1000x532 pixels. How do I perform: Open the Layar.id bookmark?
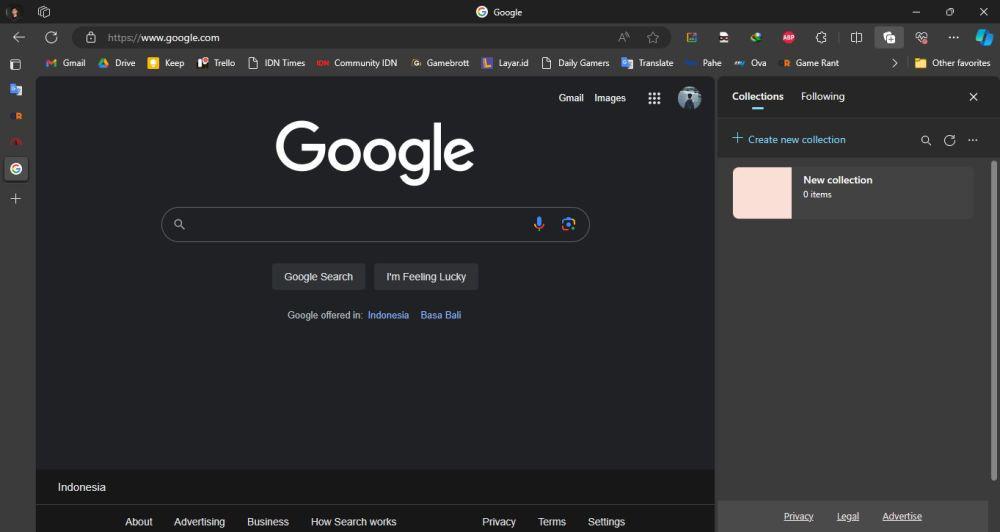505,63
